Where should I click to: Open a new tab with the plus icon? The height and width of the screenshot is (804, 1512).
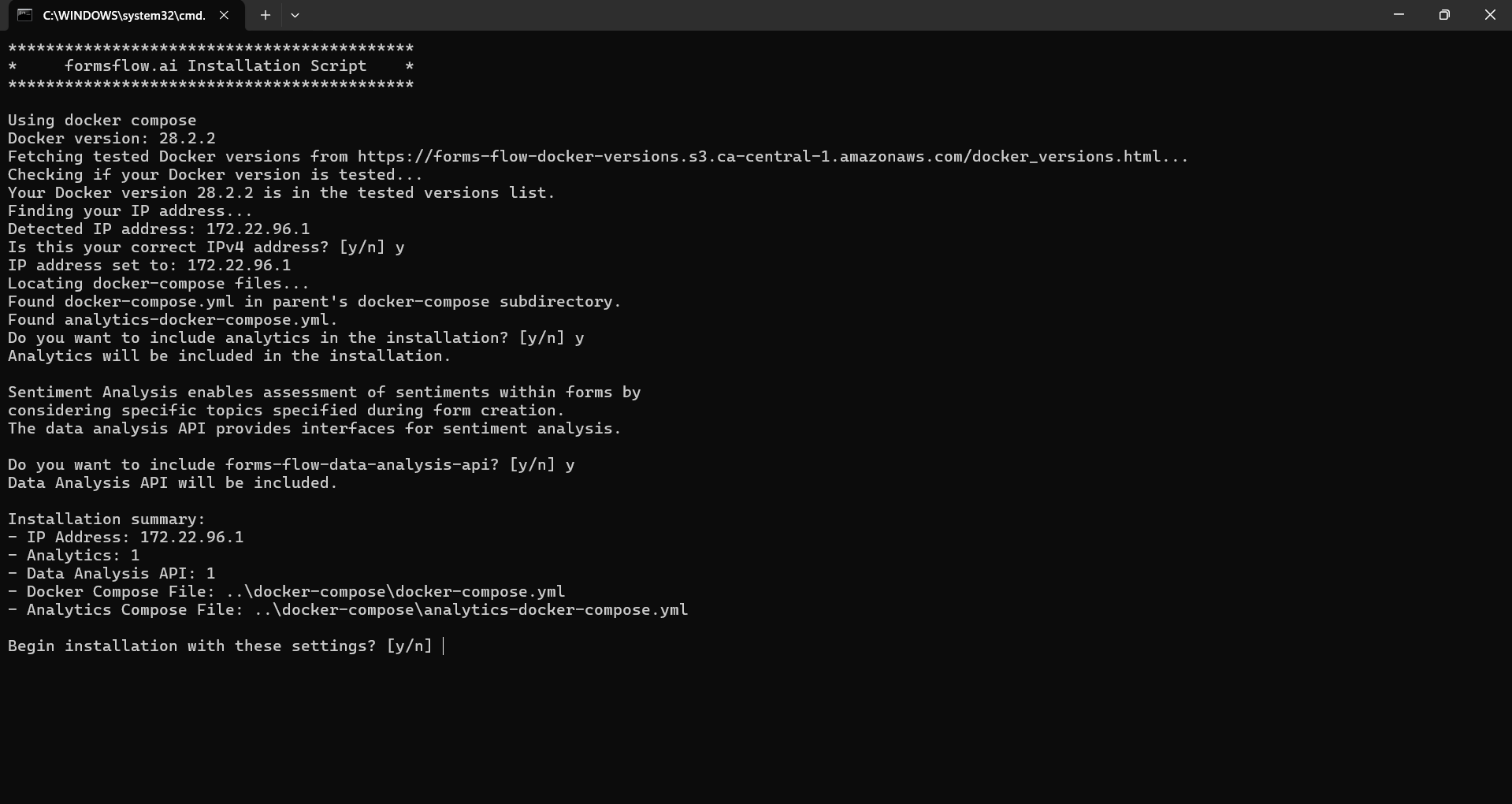tap(265, 15)
